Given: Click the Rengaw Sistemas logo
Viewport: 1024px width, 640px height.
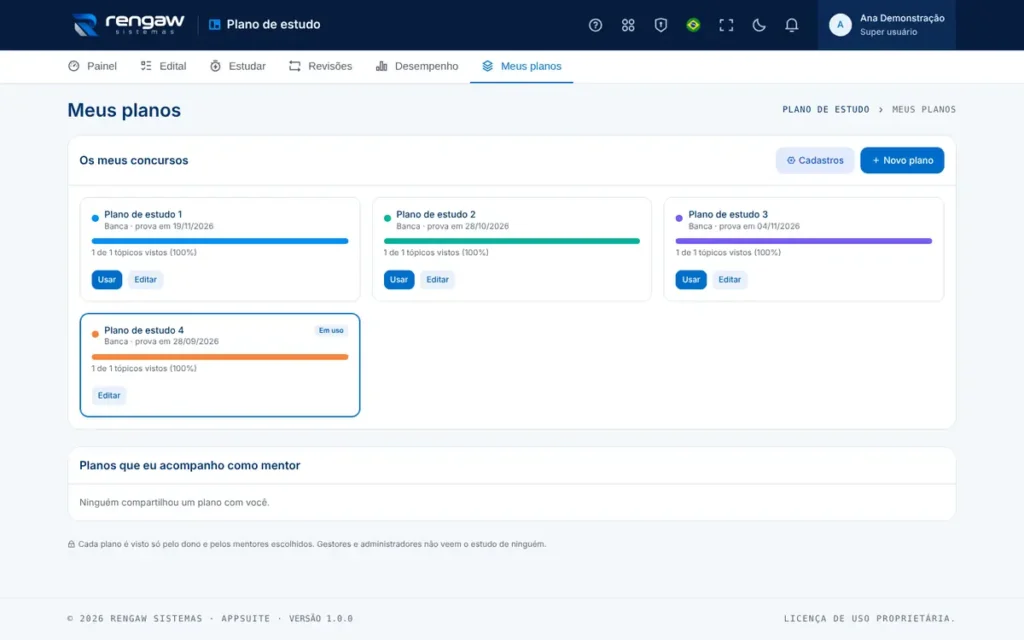Looking at the screenshot, I should click(128, 24).
